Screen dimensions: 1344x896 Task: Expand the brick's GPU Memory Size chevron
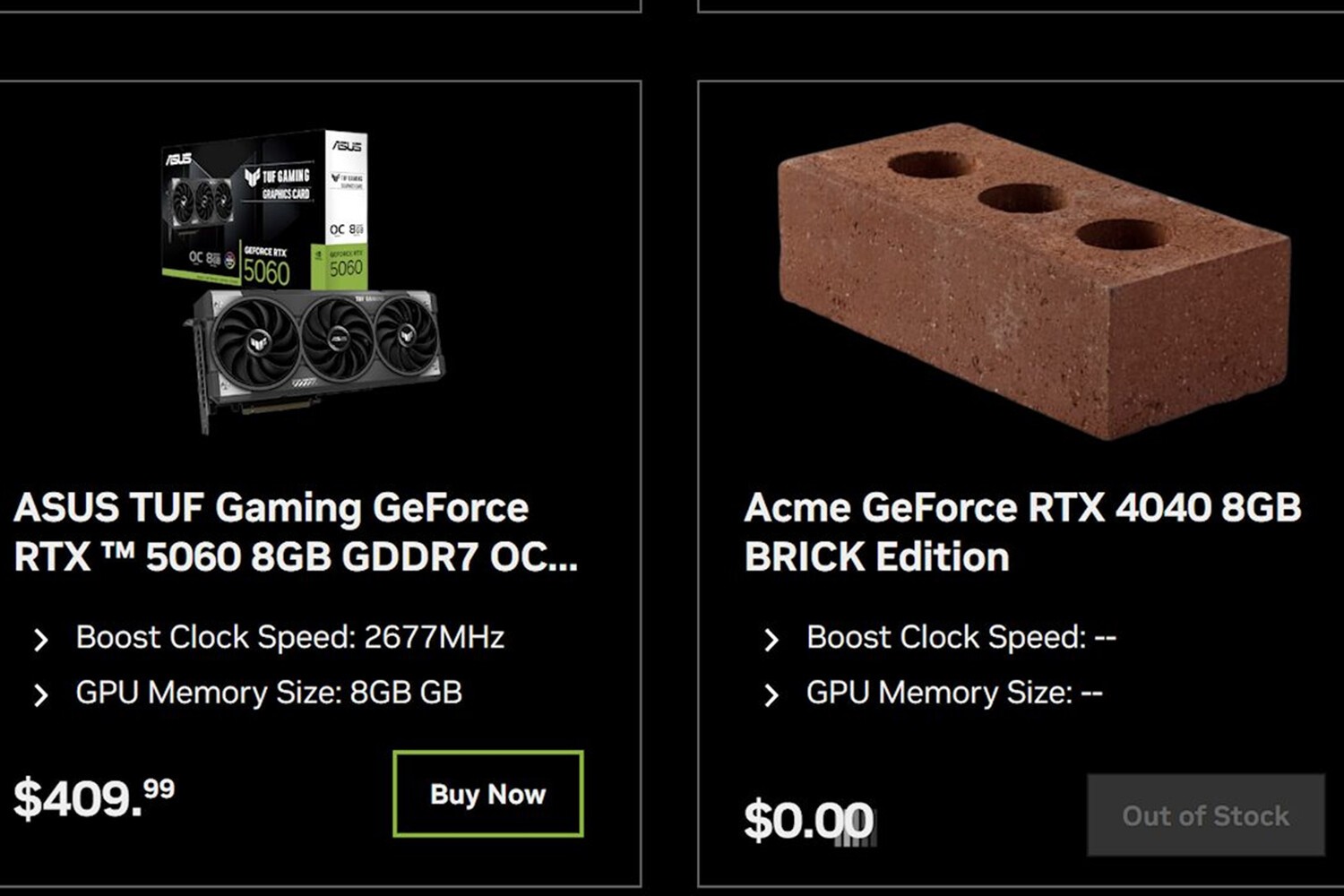coord(771,695)
